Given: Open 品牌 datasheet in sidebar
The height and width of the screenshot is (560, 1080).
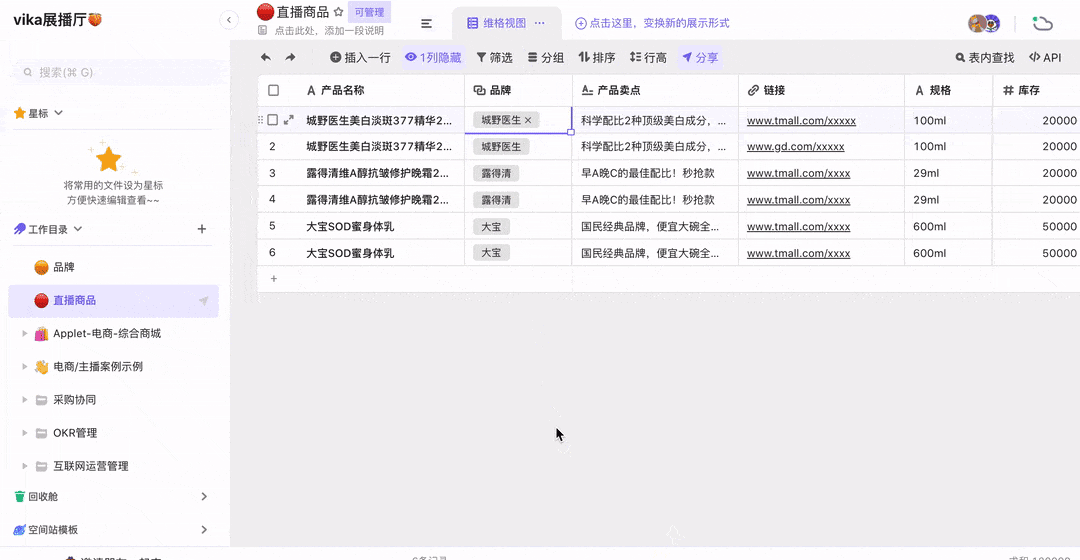Looking at the screenshot, I should point(64,267).
